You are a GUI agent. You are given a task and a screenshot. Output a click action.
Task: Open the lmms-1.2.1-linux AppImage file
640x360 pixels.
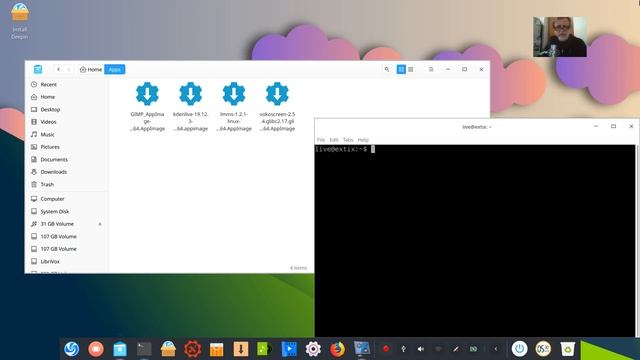point(234,106)
